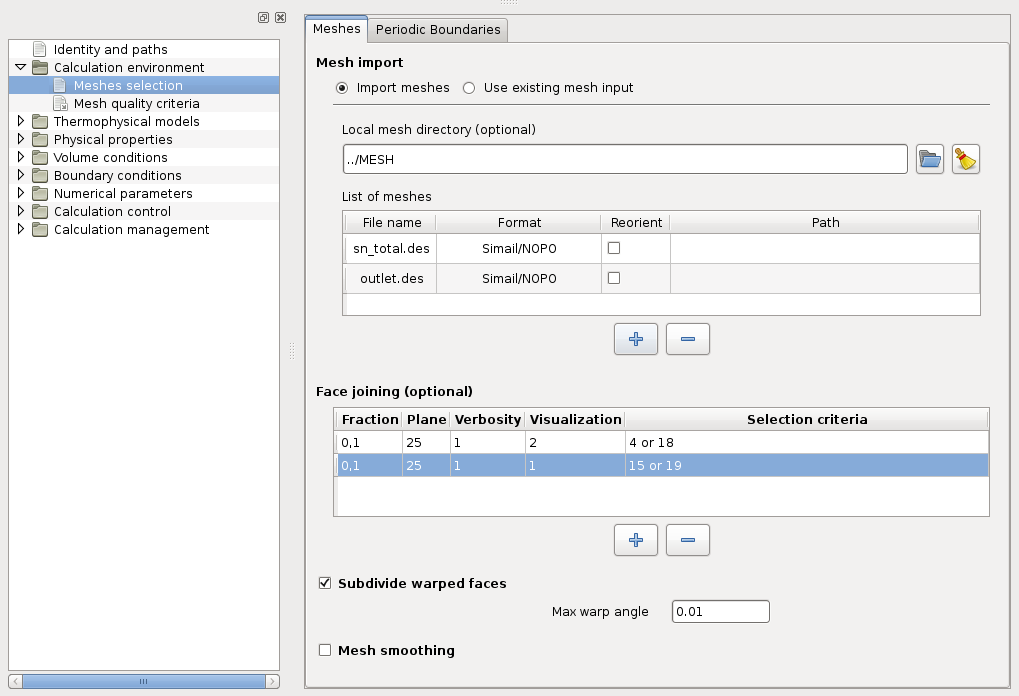Open Identity and paths in the tree

coord(110,49)
